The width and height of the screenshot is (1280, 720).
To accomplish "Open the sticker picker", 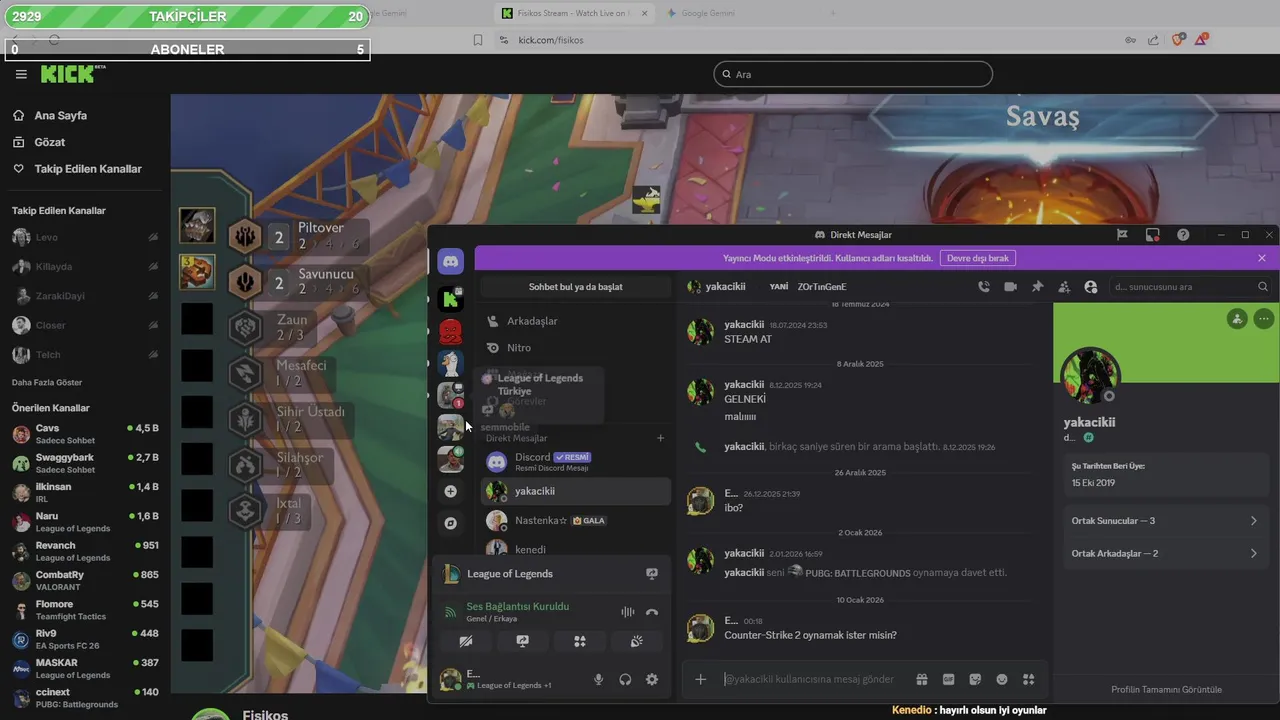I will 975,679.
